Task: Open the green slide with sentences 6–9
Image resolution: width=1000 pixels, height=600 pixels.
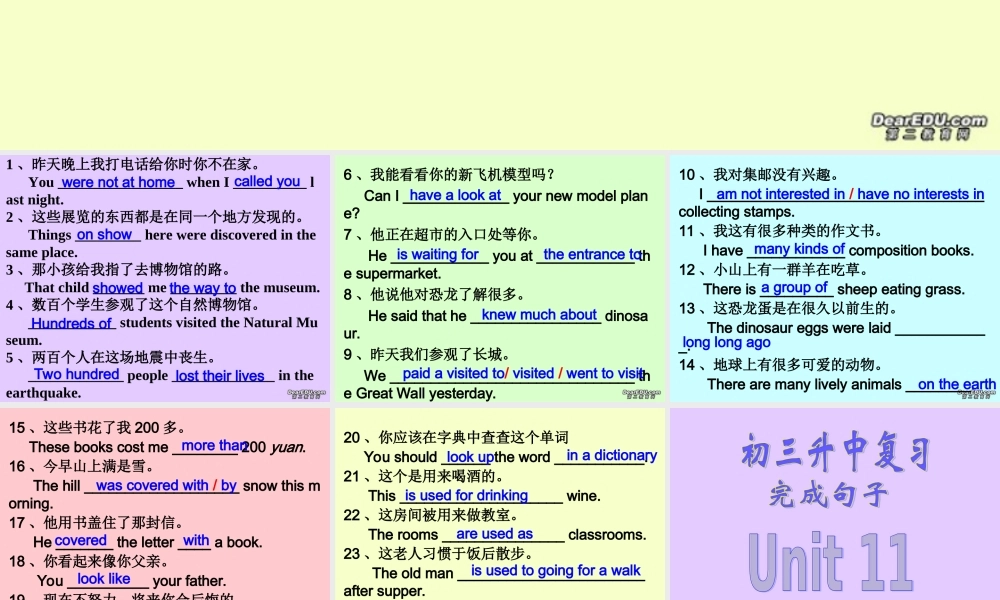Action: pyautogui.click(x=499, y=278)
